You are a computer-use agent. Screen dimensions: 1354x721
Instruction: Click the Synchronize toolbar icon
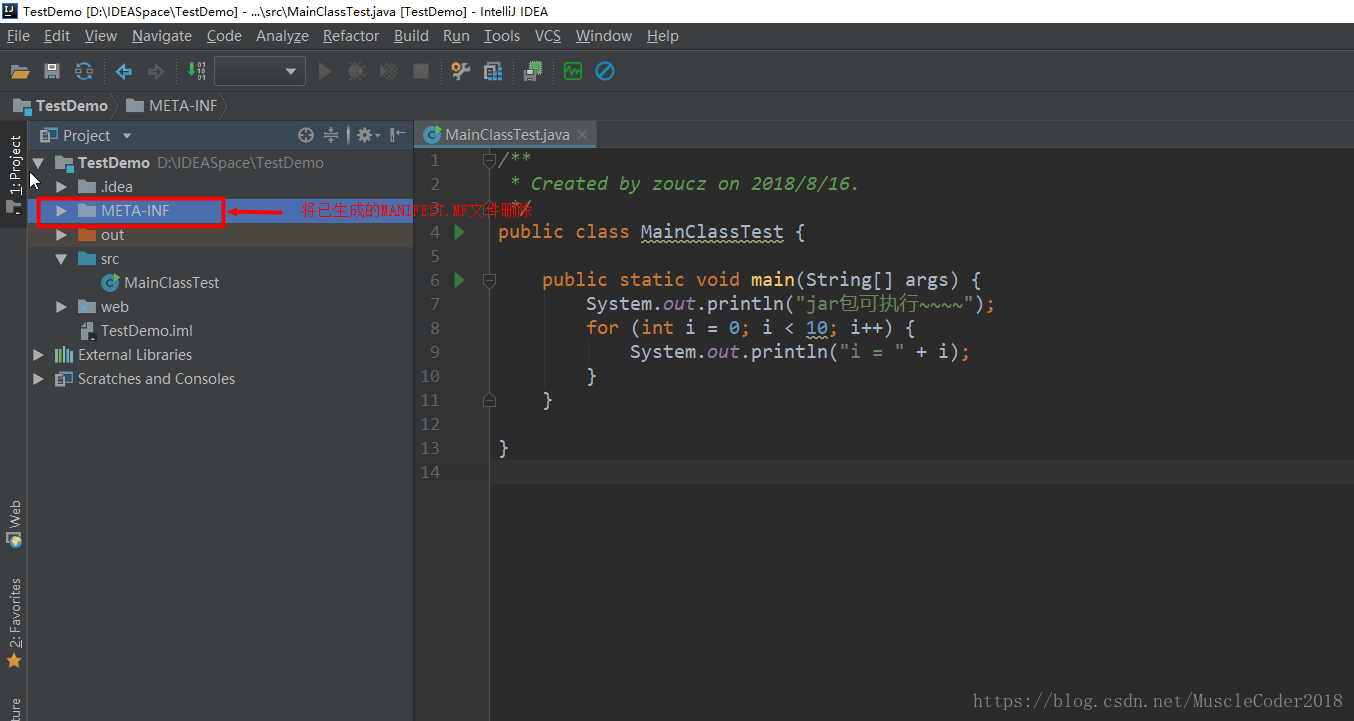(x=84, y=71)
